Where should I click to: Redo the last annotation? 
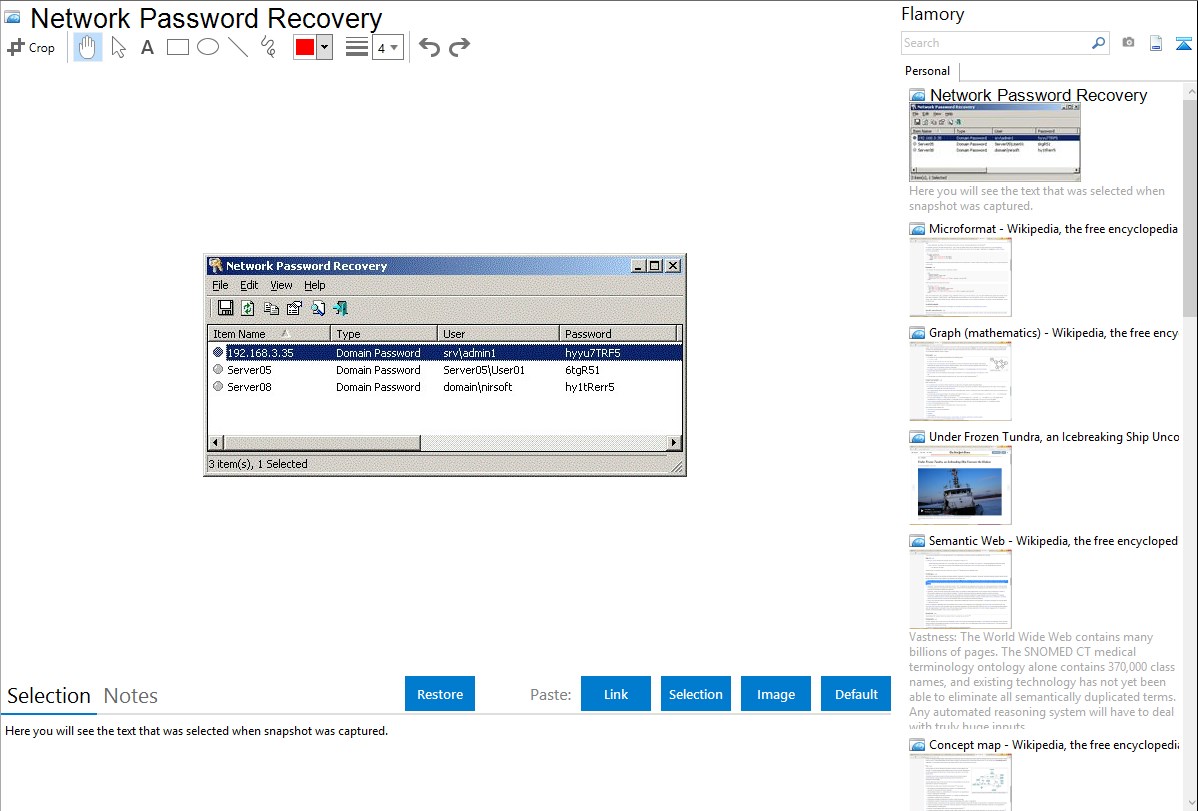(459, 47)
